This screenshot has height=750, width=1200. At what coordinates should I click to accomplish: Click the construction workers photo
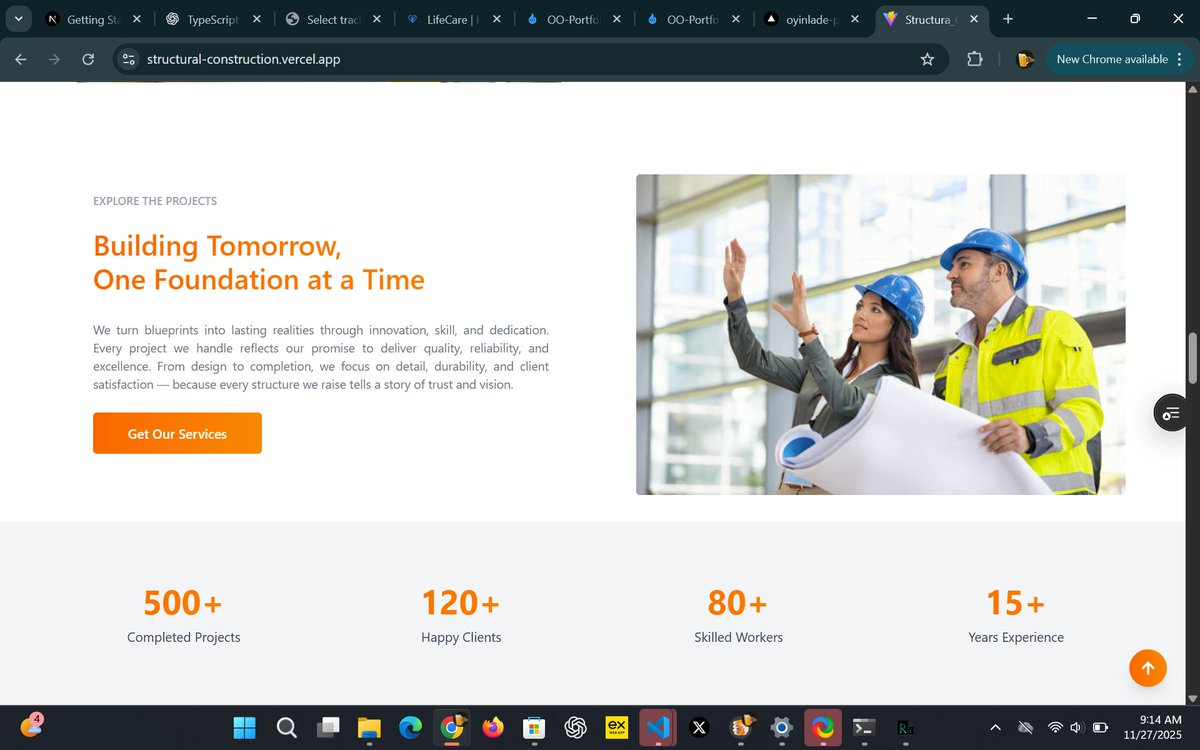pyautogui.click(x=880, y=335)
